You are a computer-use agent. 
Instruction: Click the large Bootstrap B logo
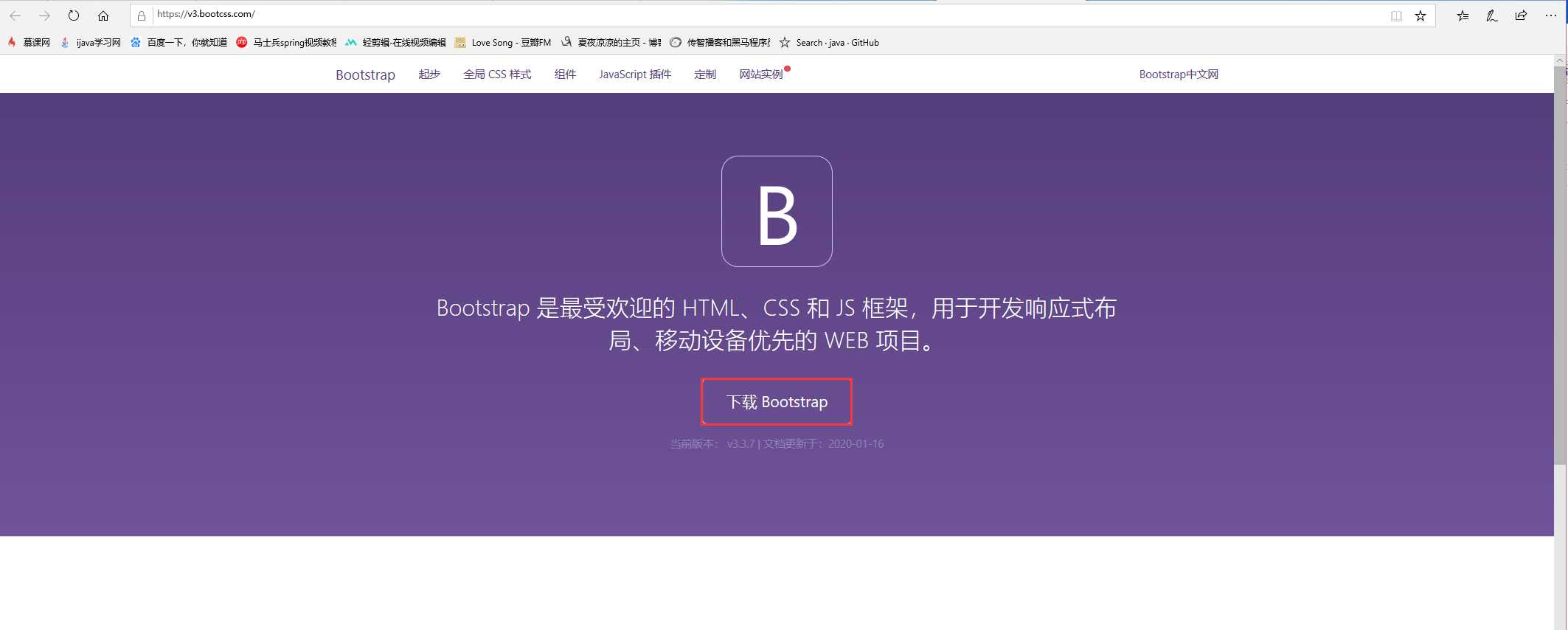777,211
